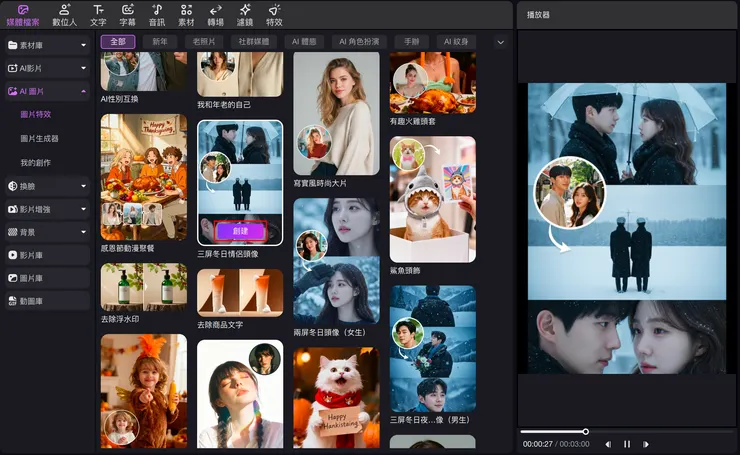The width and height of the screenshot is (740, 455).
Task: Open the 動圖庫 GIF library
Action: [48, 301]
